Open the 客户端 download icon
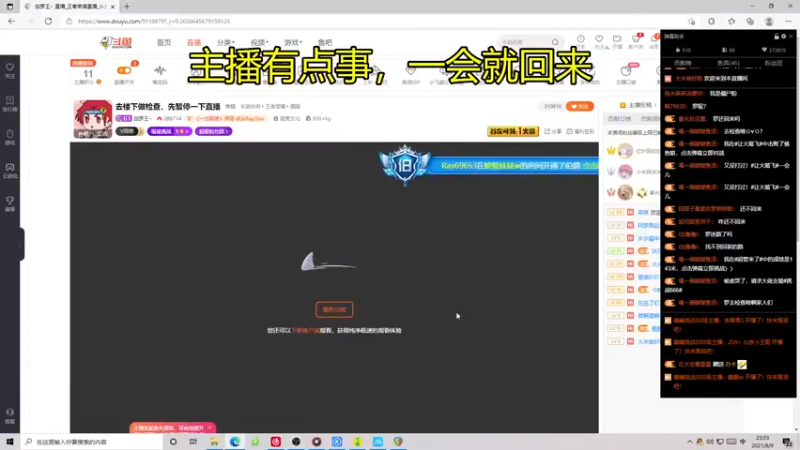 [x=636, y=41]
